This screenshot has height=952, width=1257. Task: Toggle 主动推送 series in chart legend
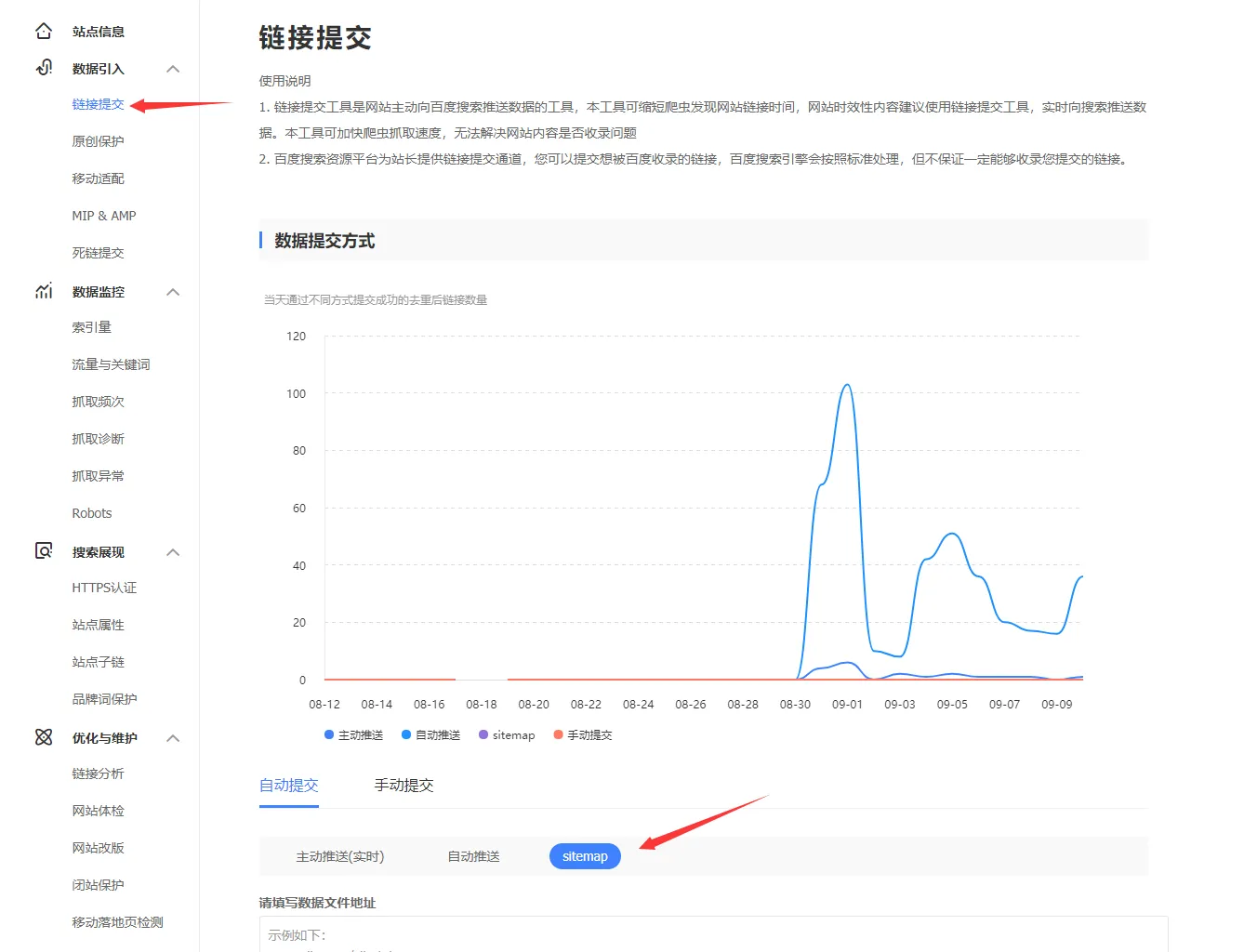pyautogui.click(x=353, y=735)
